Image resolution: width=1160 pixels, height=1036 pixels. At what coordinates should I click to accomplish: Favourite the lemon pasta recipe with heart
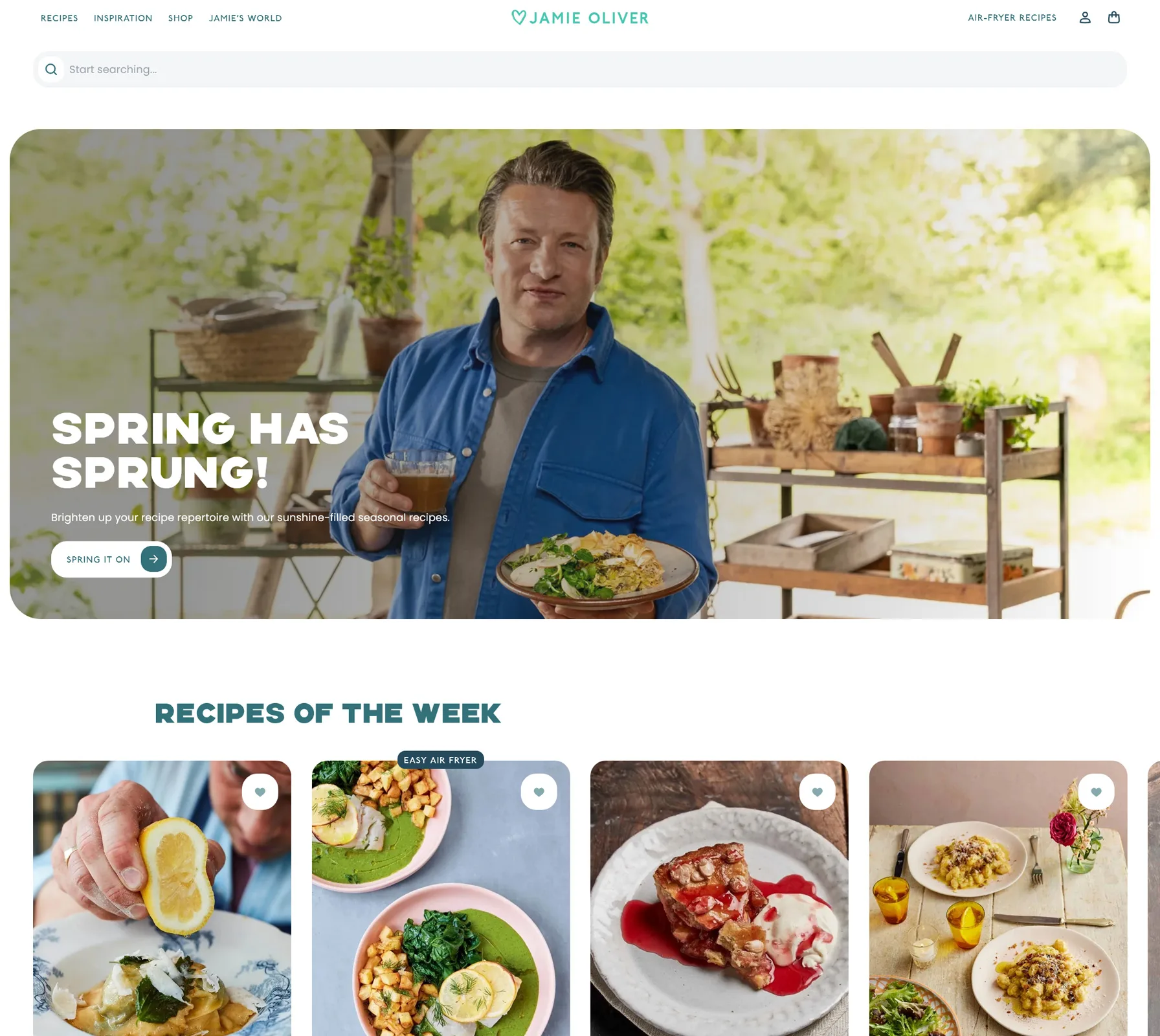[260, 791]
